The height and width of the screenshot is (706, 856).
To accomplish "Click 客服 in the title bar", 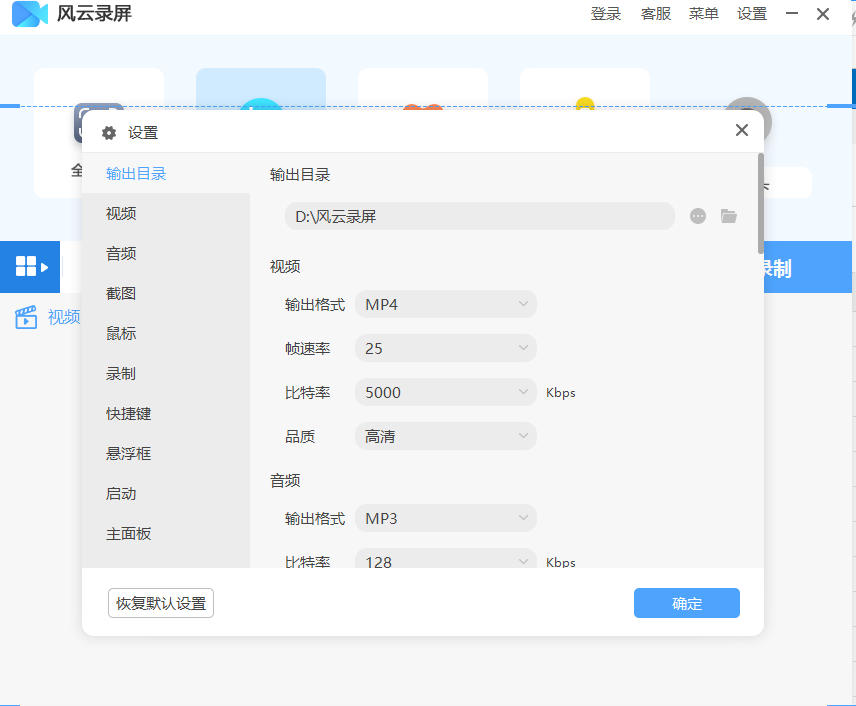I will [656, 14].
